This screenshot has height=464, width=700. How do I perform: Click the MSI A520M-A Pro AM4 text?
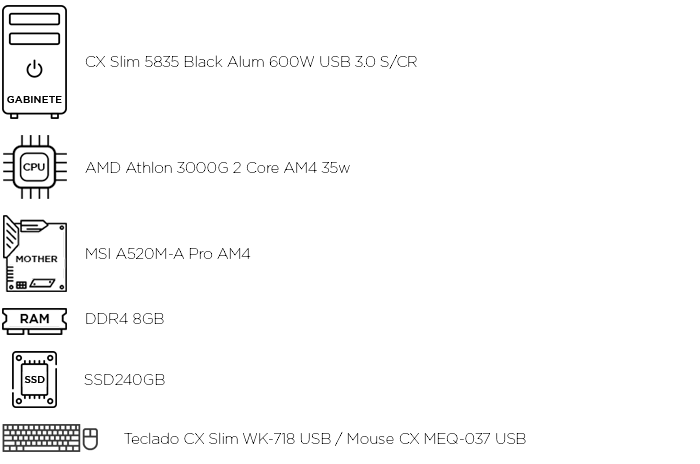pyautogui.click(x=167, y=254)
